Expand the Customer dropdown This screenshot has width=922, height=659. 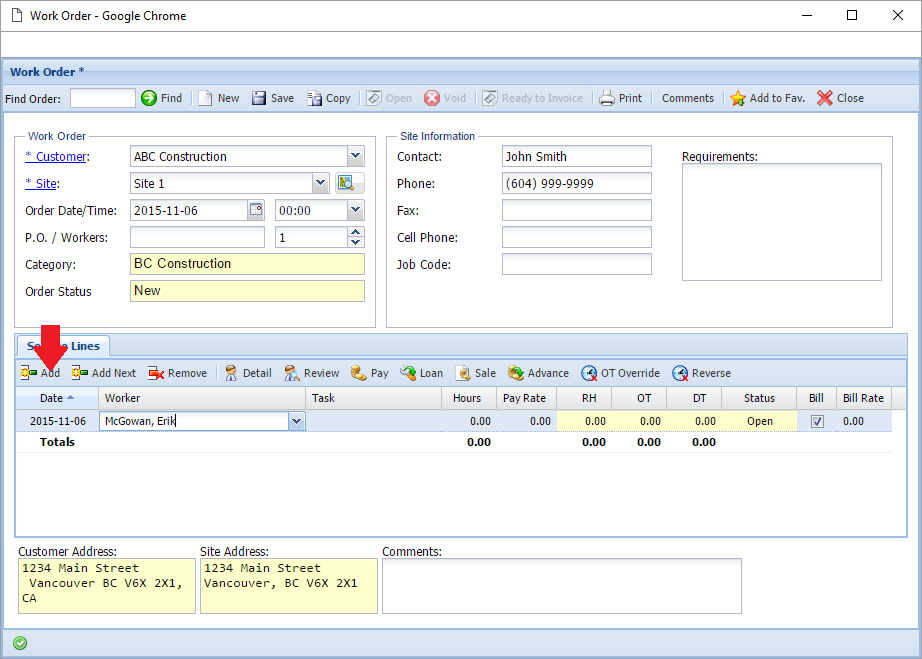(355, 156)
